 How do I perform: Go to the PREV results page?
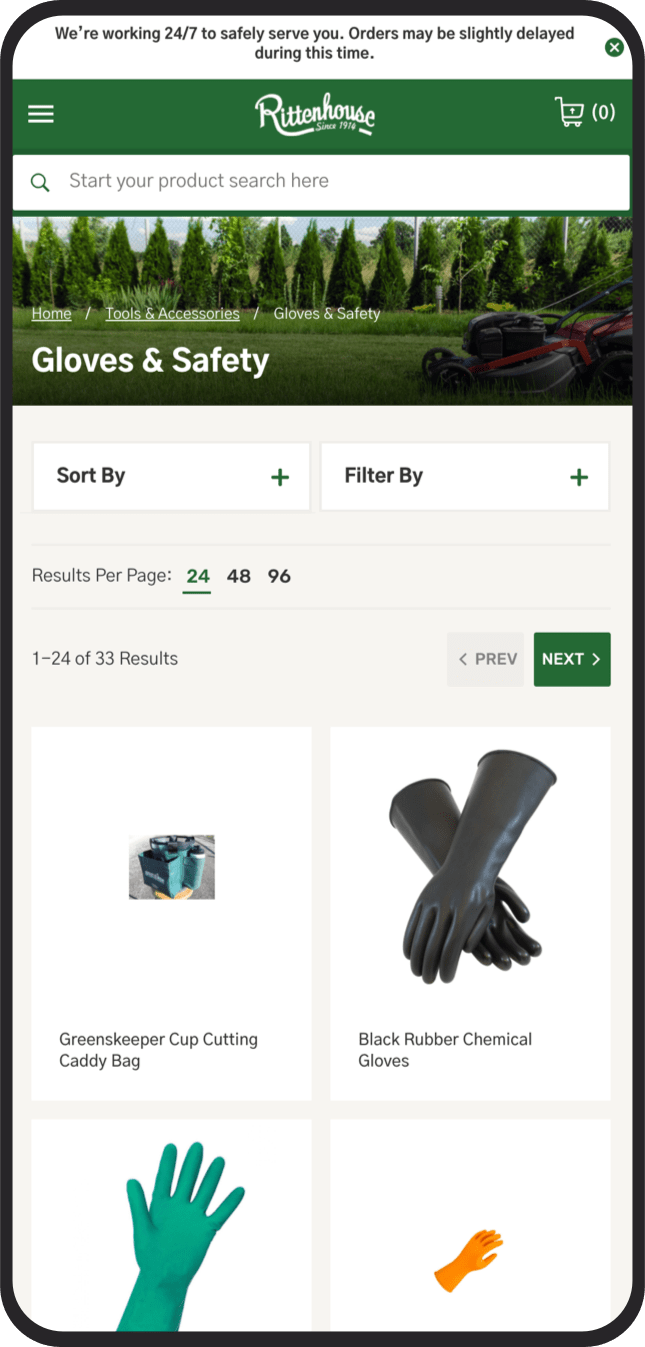tap(485, 659)
